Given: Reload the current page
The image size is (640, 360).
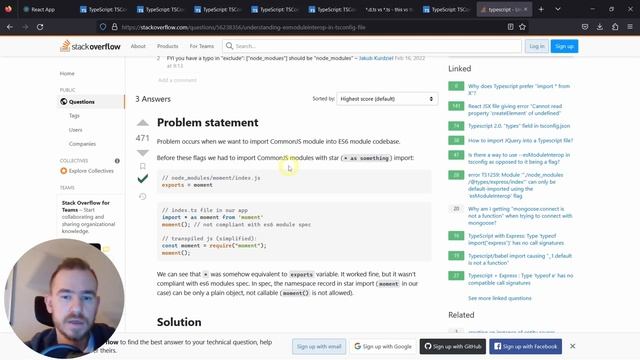Looking at the screenshot, I should point(40,27).
